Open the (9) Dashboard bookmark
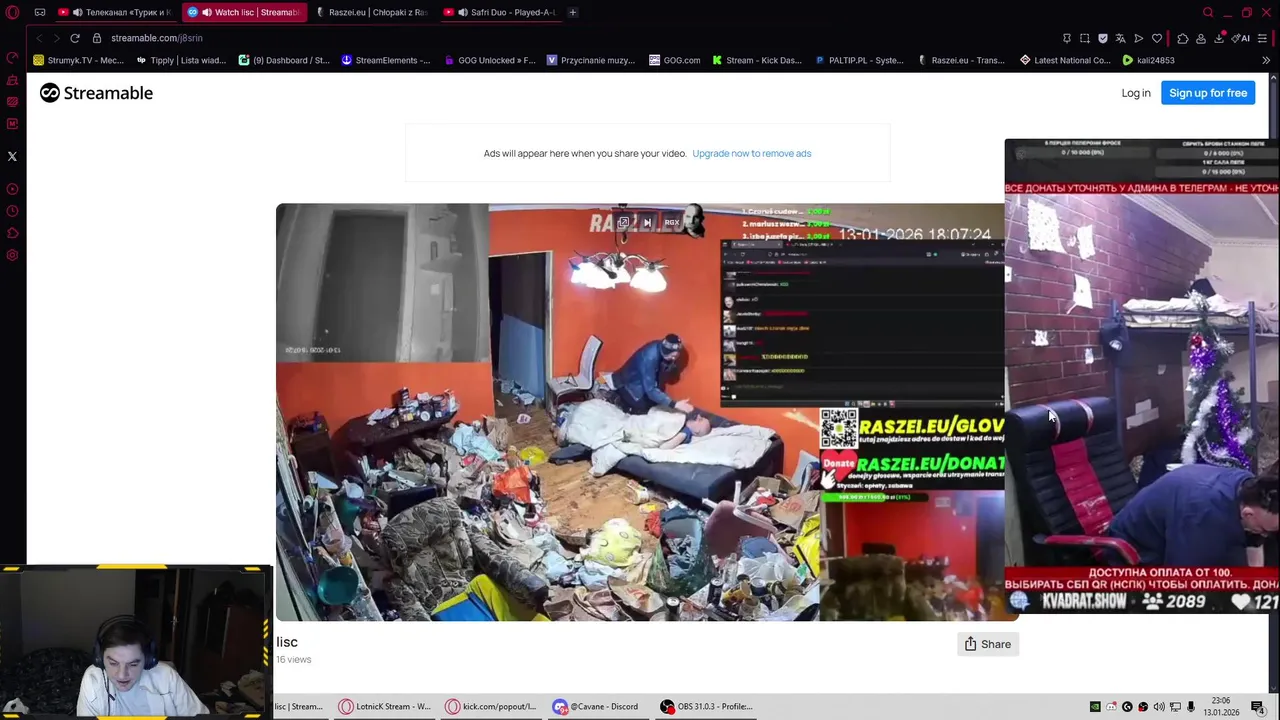 click(284, 60)
